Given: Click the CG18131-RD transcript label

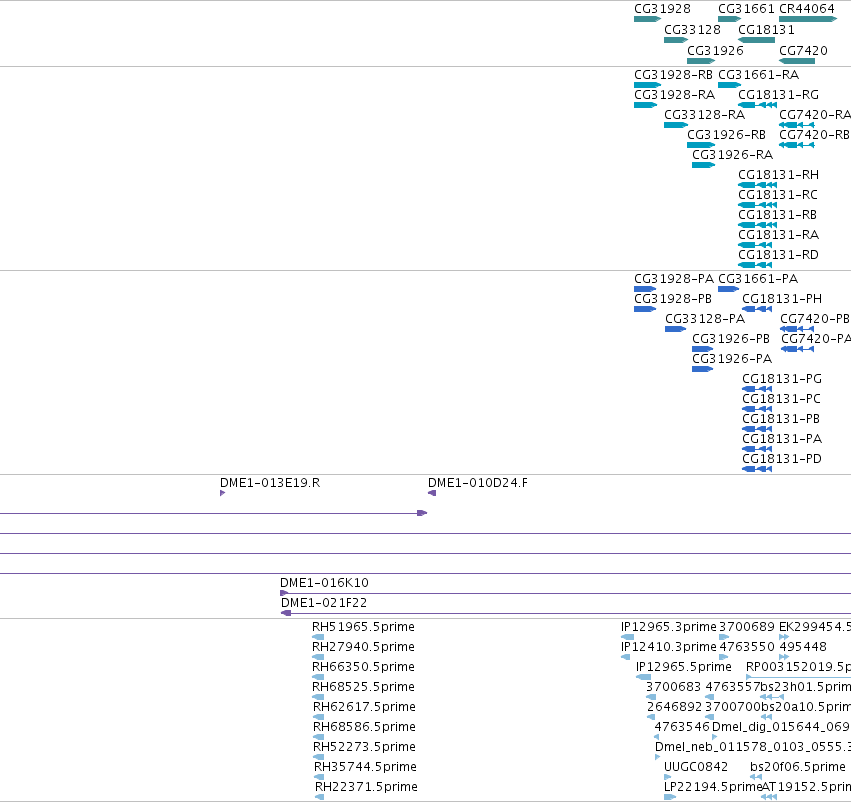Looking at the screenshot, I should point(778,255).
